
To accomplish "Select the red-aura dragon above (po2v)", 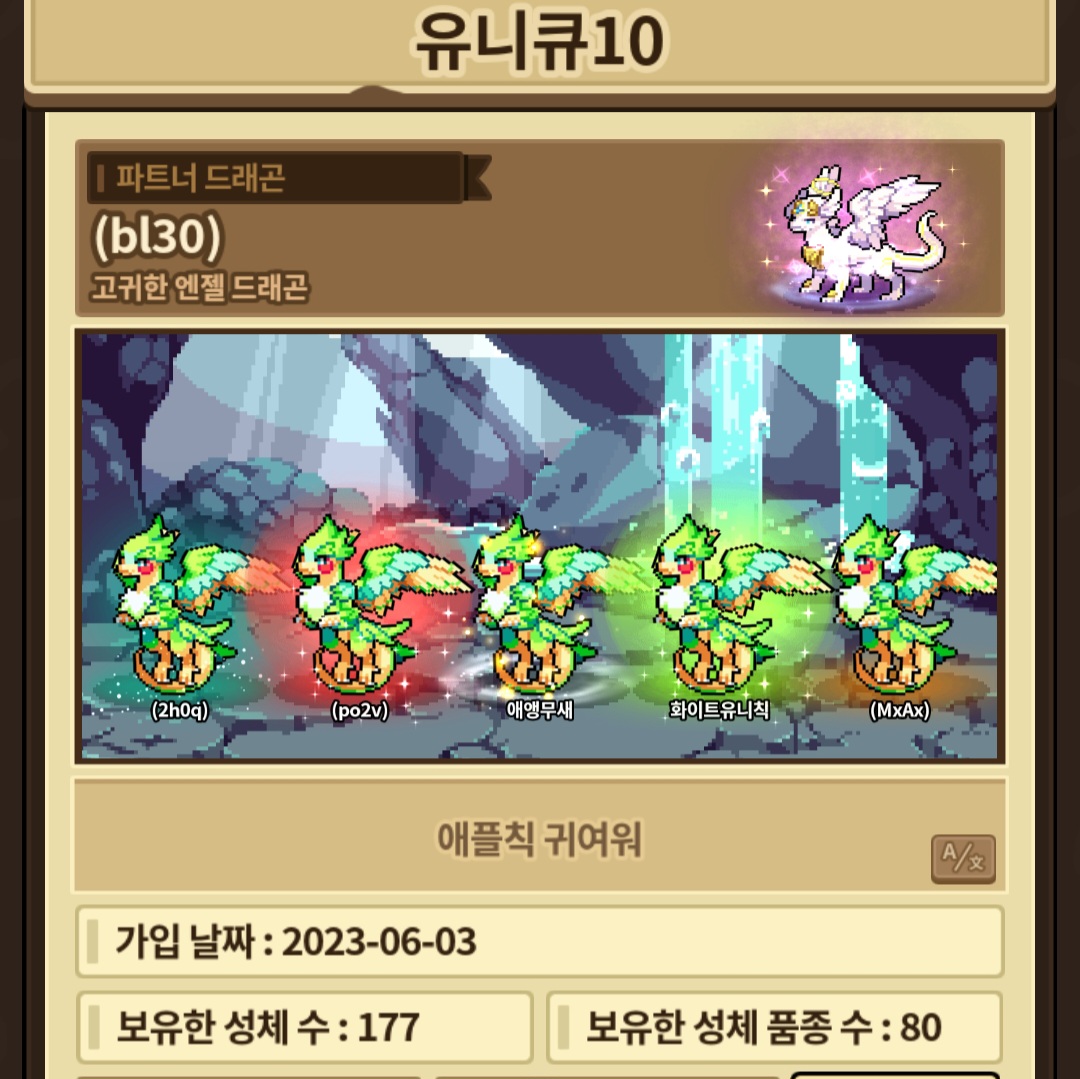I will tap(372, 605).
